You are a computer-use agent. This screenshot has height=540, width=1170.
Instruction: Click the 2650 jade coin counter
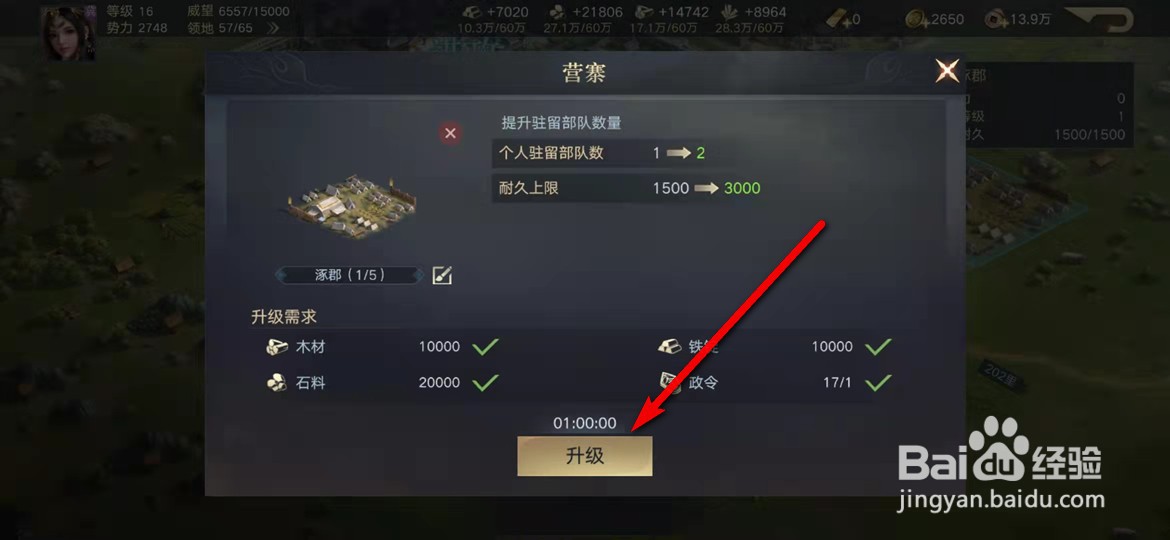pos(934,19)
